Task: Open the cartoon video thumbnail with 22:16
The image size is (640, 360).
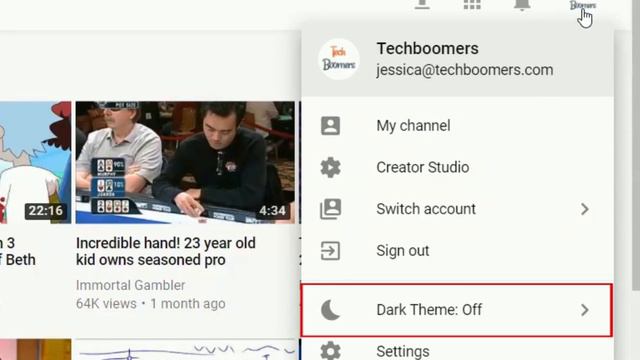Action: click(x=36, y=162)
